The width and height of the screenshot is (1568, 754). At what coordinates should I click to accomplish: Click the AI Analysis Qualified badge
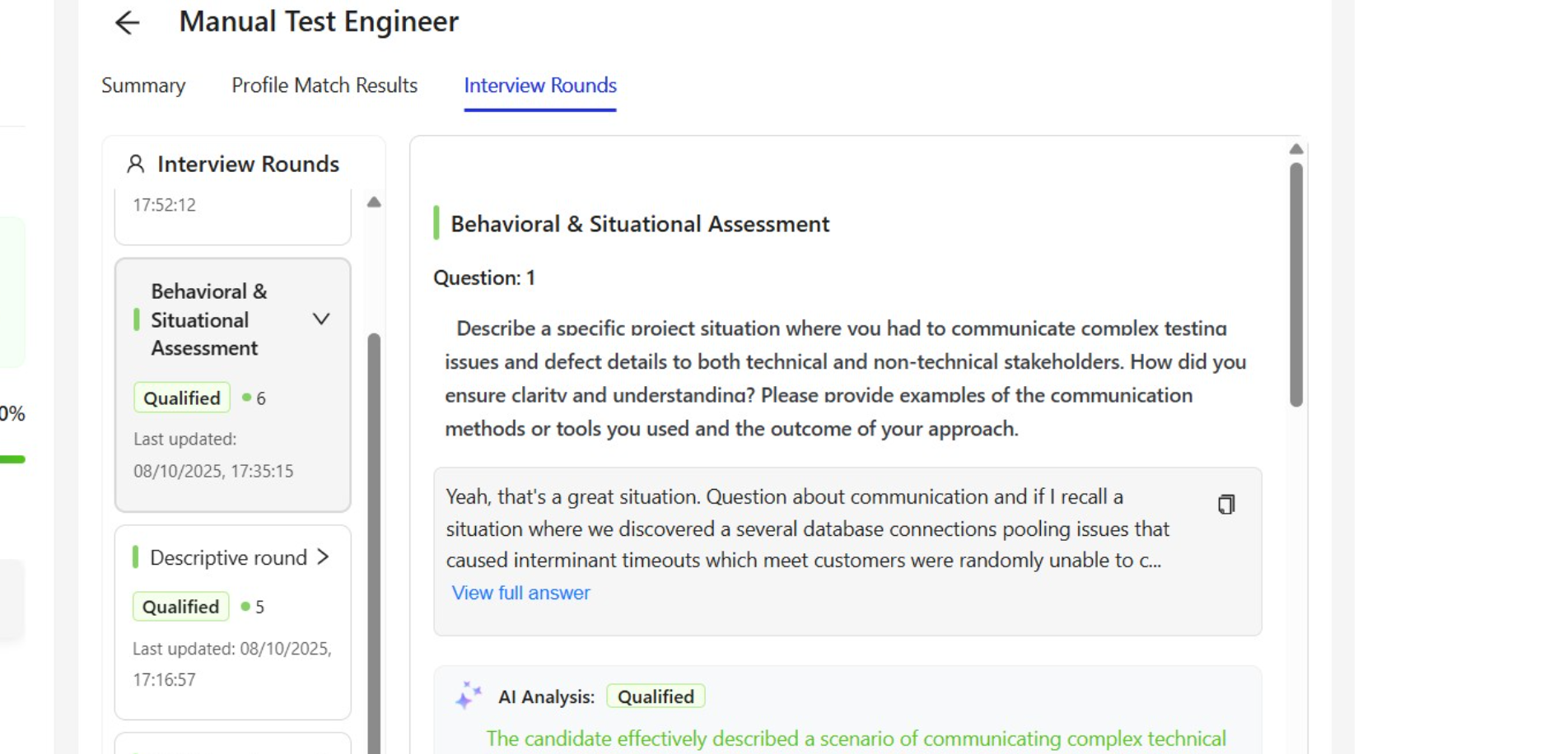(x=656, y=696)
